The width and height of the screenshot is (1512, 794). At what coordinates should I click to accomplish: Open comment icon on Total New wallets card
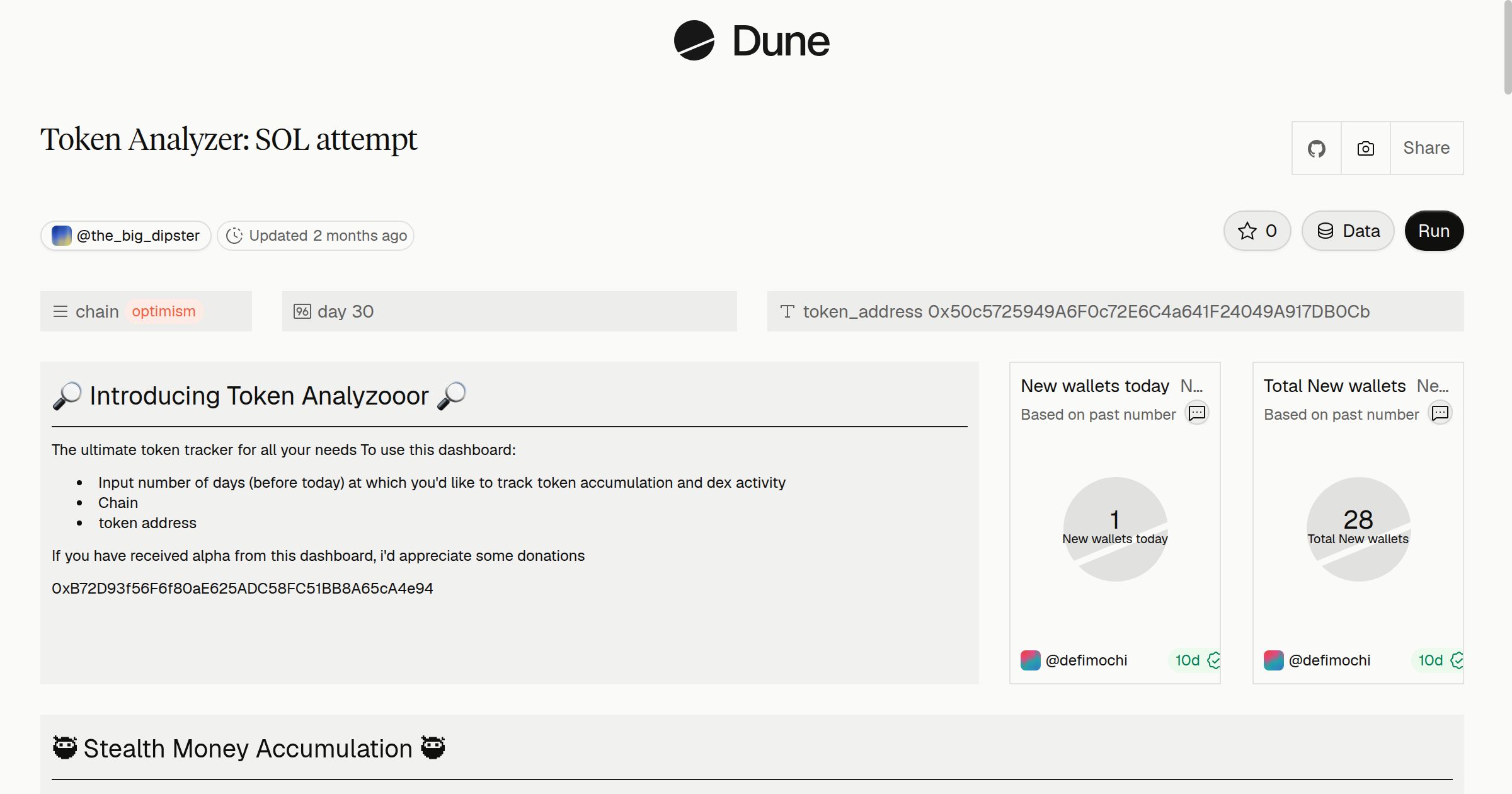click(1440, 413)
